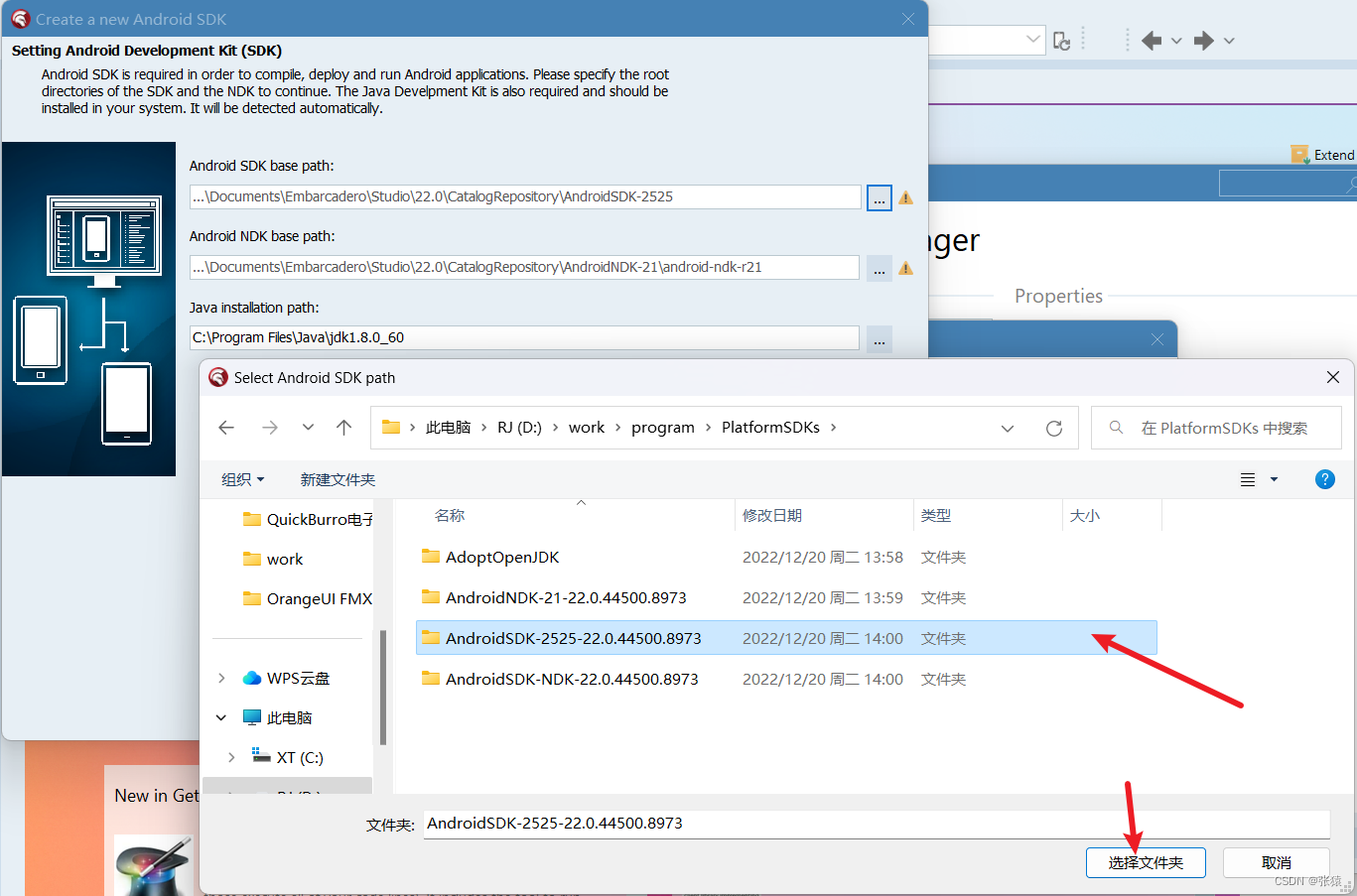Collapse the 此电脑 tree node
Image resolution: width=1357 pixels, height=896 pixels.
220,716
